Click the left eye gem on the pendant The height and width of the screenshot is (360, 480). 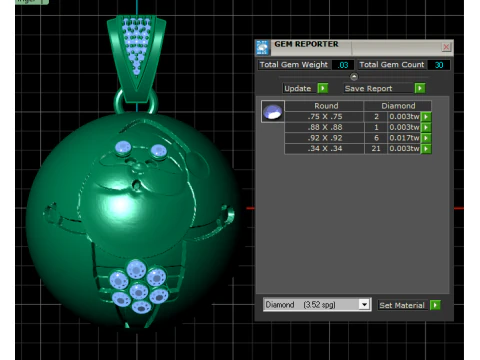(x=123, y=147)
